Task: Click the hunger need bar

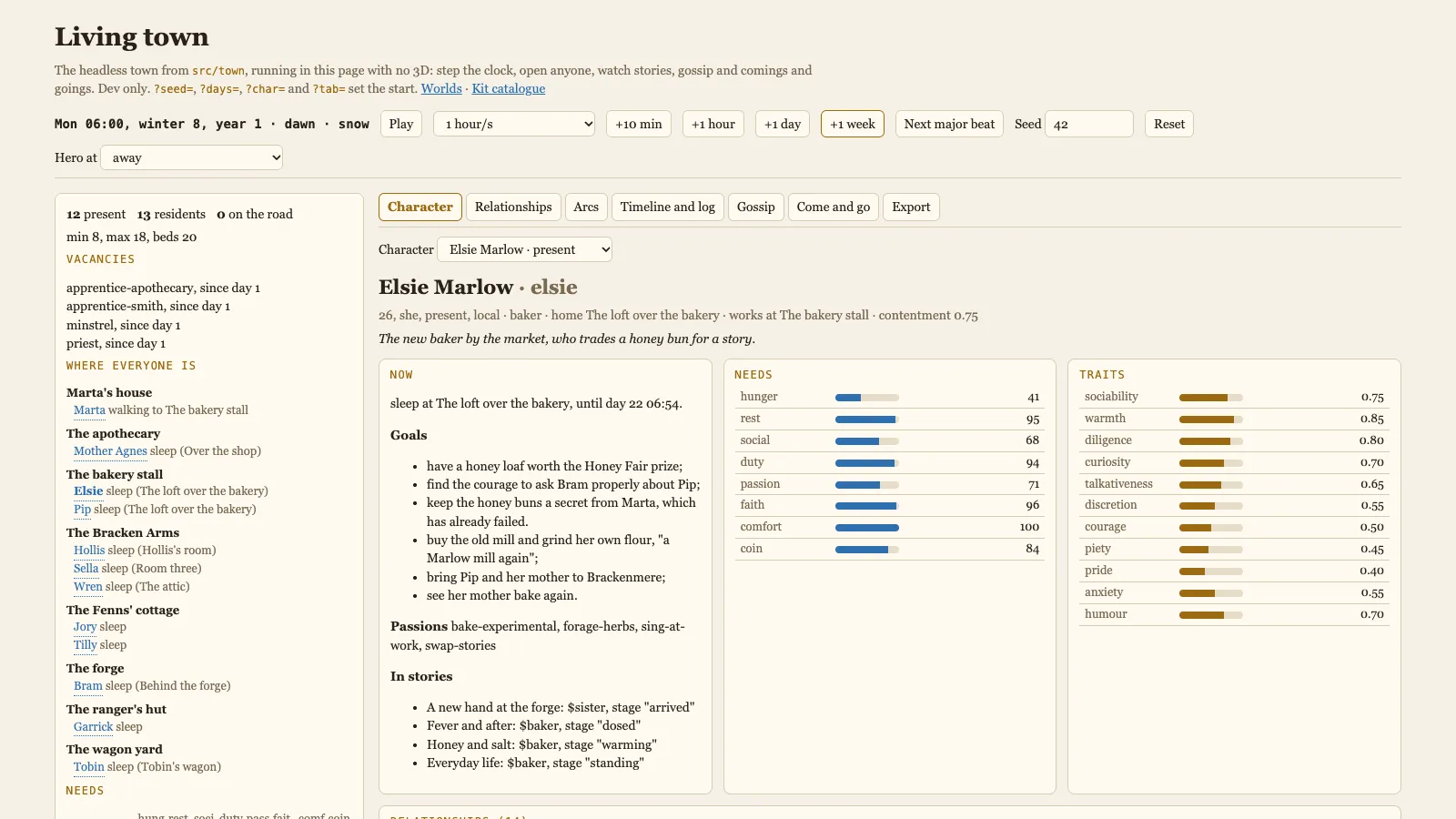Action: click(x=867, y=398)
